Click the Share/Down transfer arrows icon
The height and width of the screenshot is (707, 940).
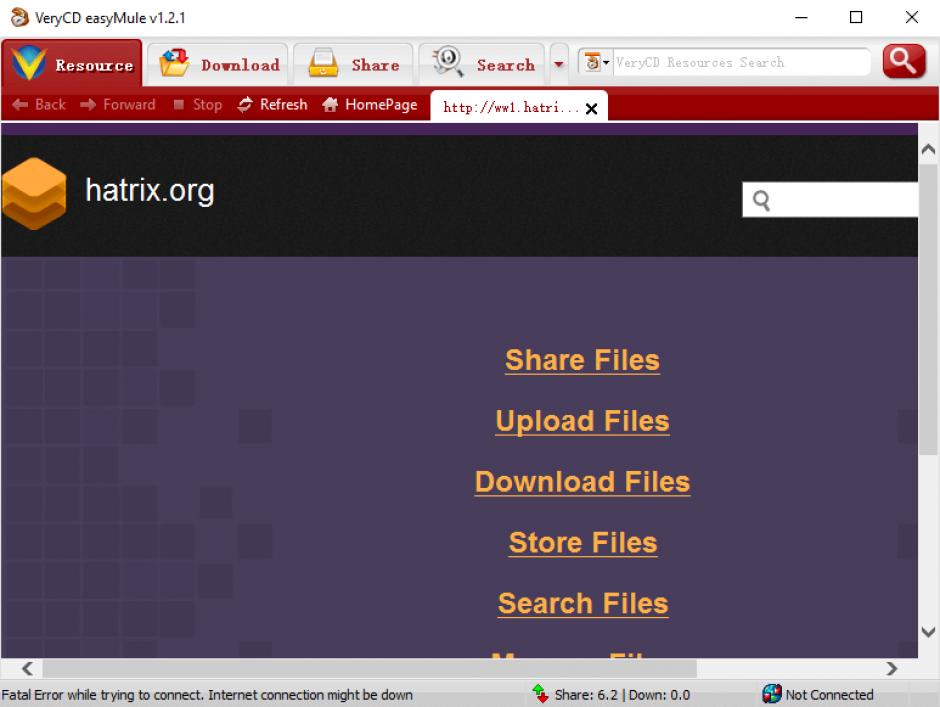click(540, 694)
